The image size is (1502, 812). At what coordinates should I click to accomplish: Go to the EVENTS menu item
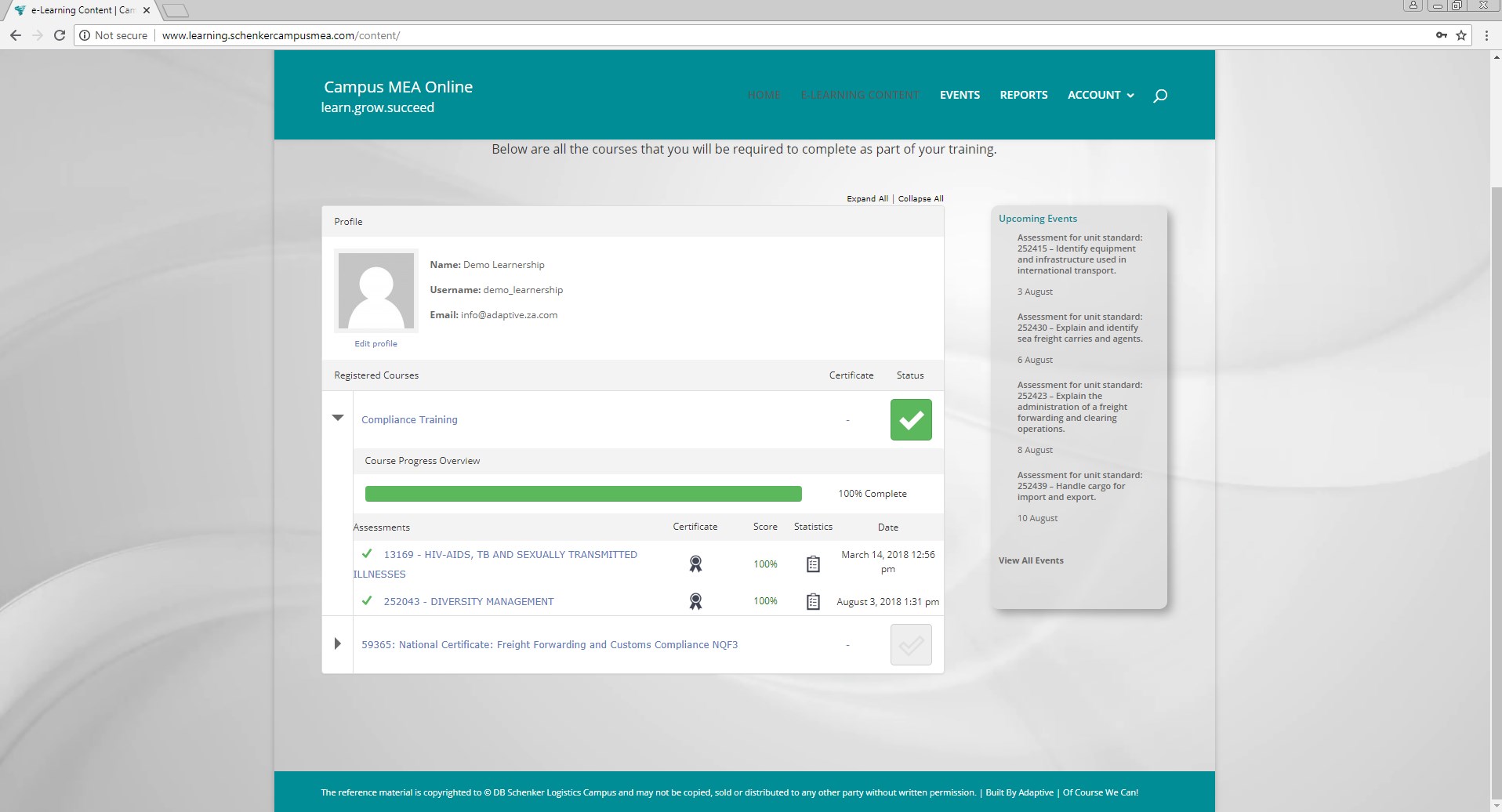point(960,95)
